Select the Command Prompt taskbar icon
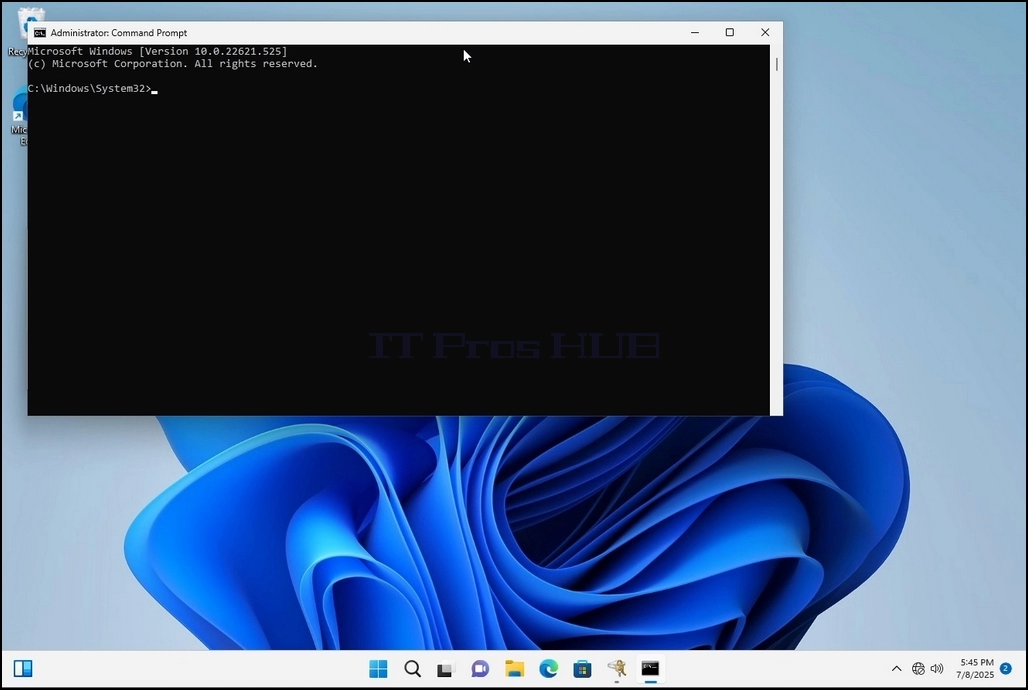Image resolution: width=1028 pixels, height=690 pixels. pos(650,669)
